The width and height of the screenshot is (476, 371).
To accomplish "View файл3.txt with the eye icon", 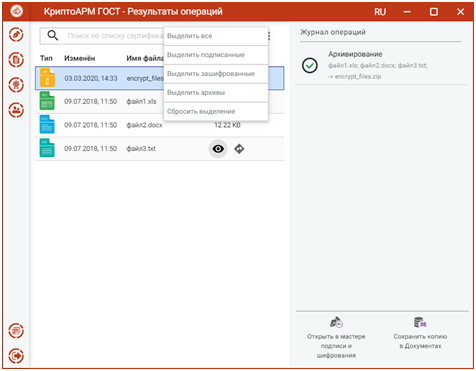I will tap(218, 149).
